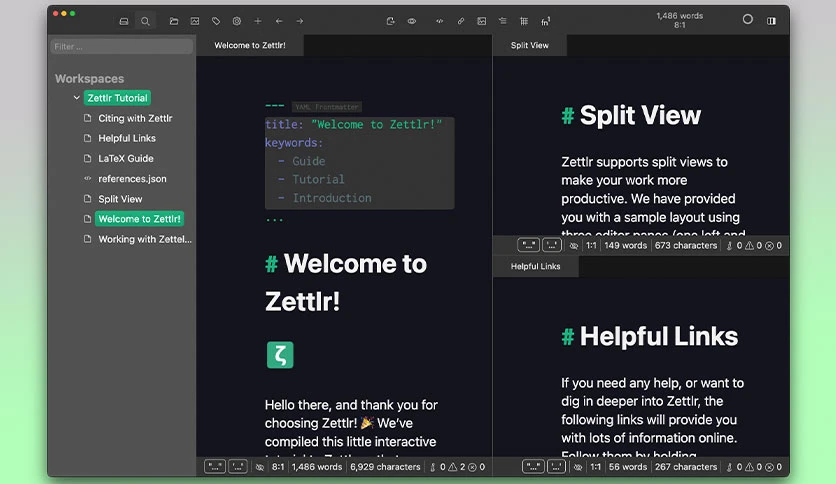This screenshot has width=836, height=484.
Task: Go forward with right arrow icon
Action: tap(300, 21)
